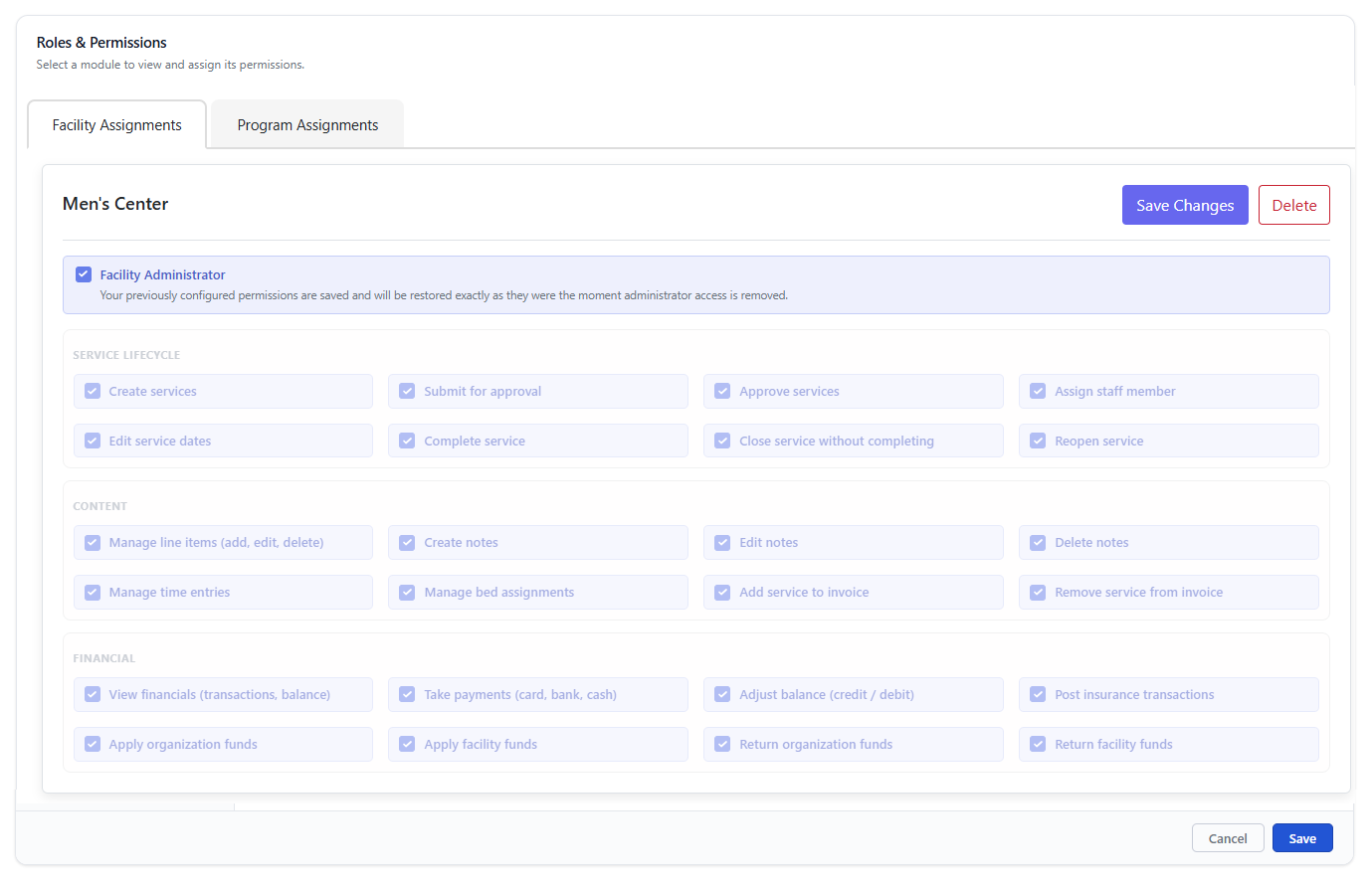Toggle View financials permission checkbox
Screen dimensions: 1372x889
[93, 694]
